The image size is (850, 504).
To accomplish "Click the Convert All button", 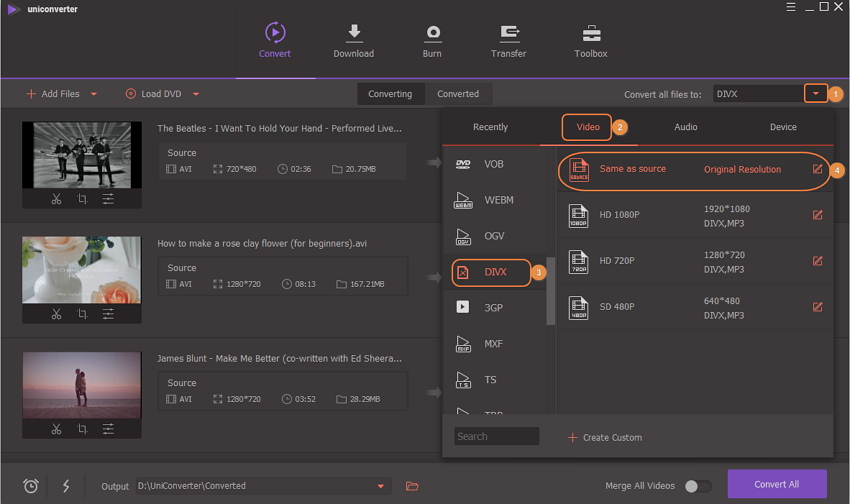I will [x=777, y=484].
